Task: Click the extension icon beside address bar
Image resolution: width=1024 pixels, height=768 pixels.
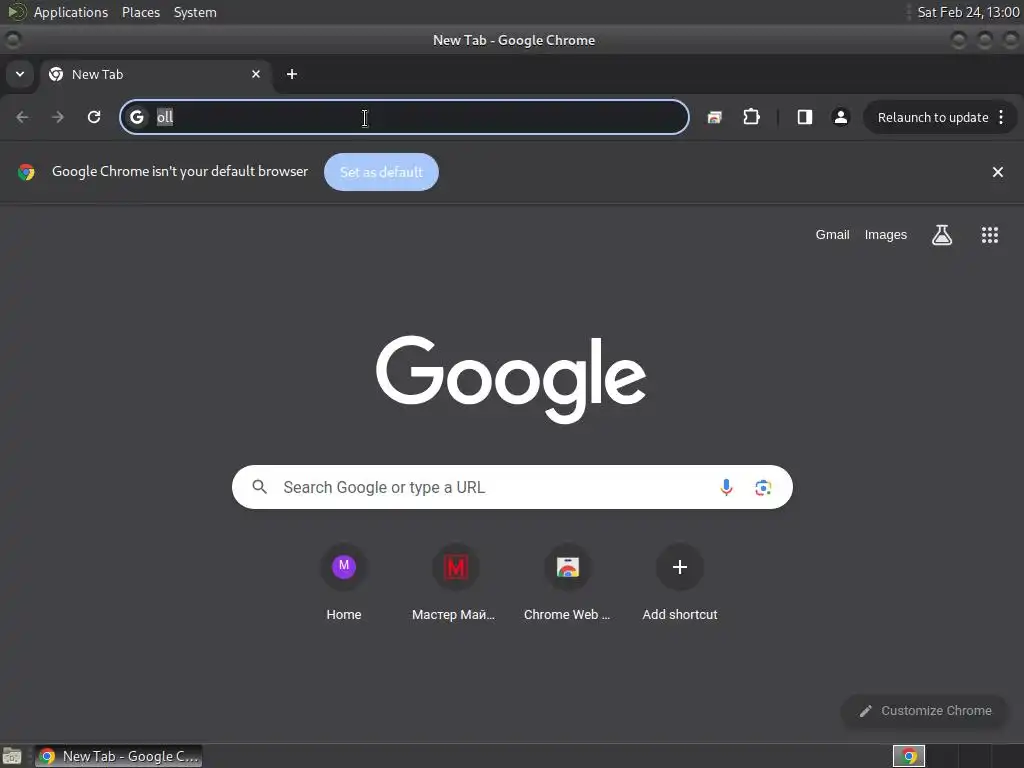Action: coord(714,118)
